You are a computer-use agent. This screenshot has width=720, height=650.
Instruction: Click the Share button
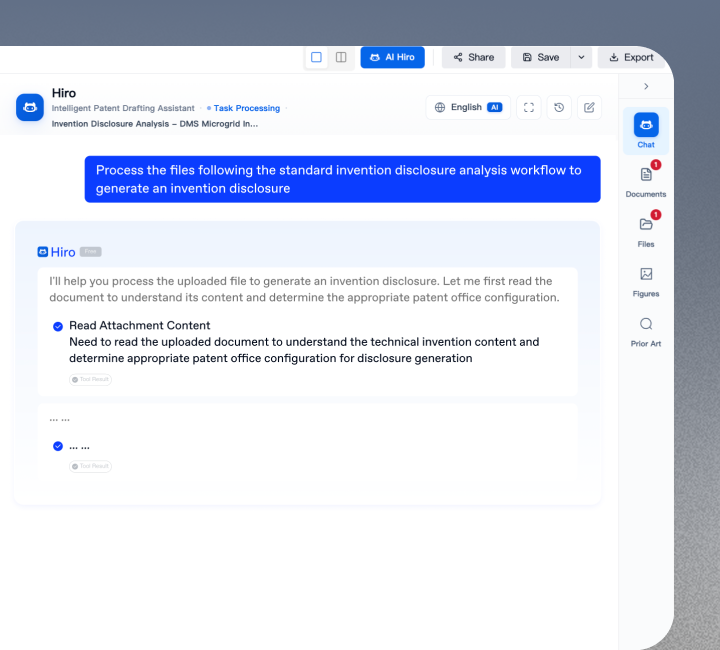coord(473,58)
